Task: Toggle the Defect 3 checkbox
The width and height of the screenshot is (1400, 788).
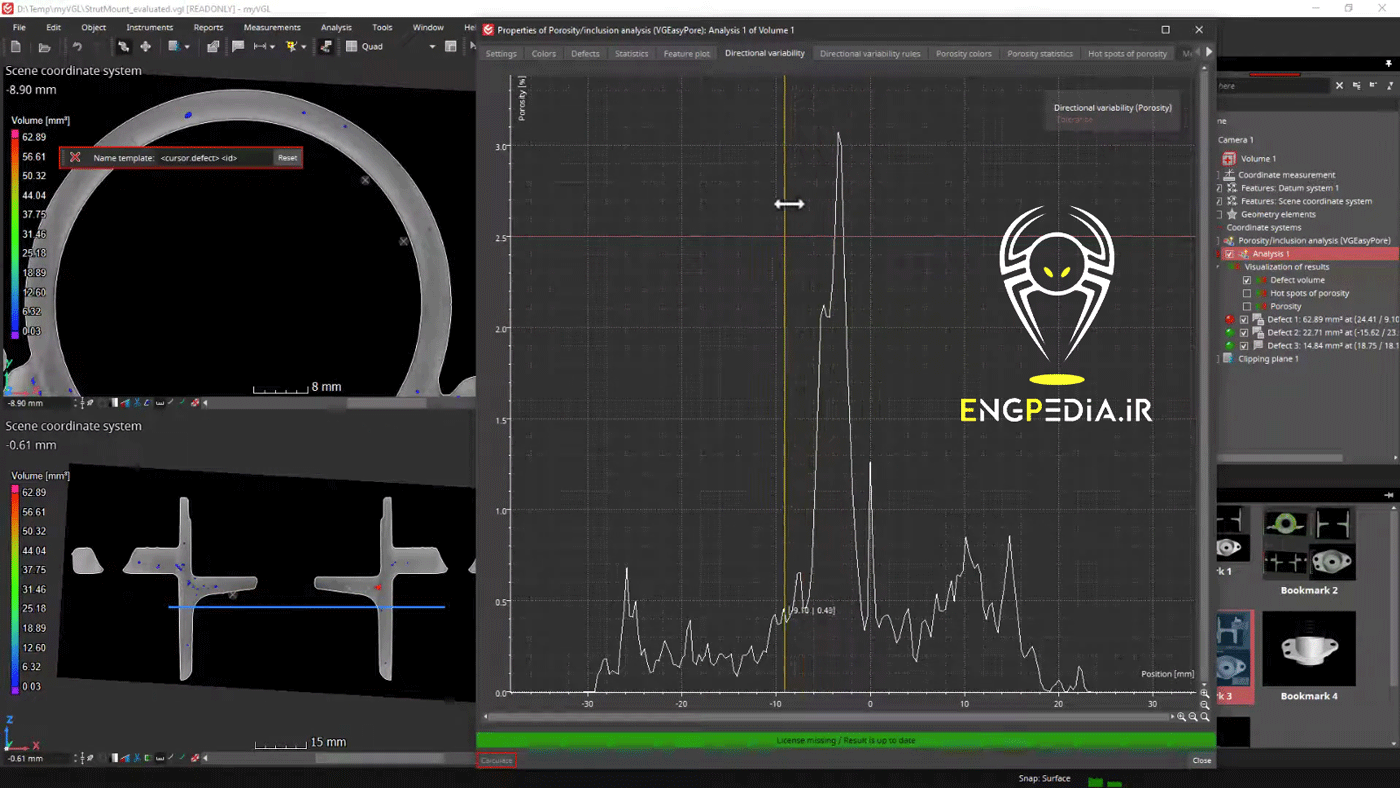Action: pyautogui.click(x=1244, y=345)
